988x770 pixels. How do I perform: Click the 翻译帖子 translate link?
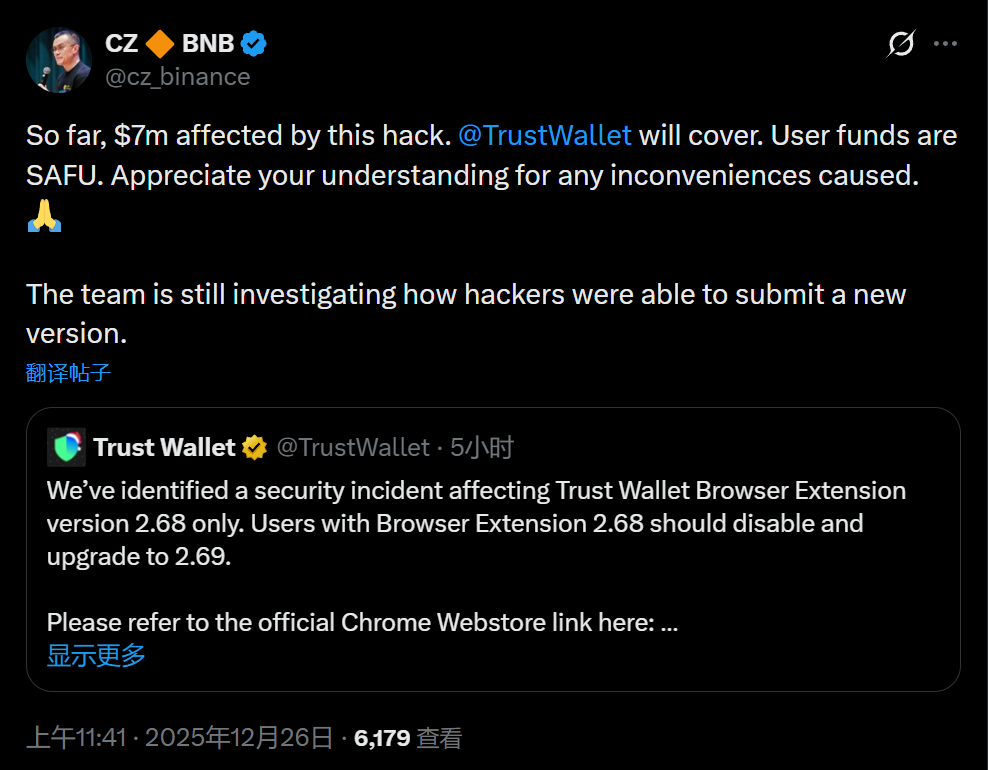[x=68, y=373]
